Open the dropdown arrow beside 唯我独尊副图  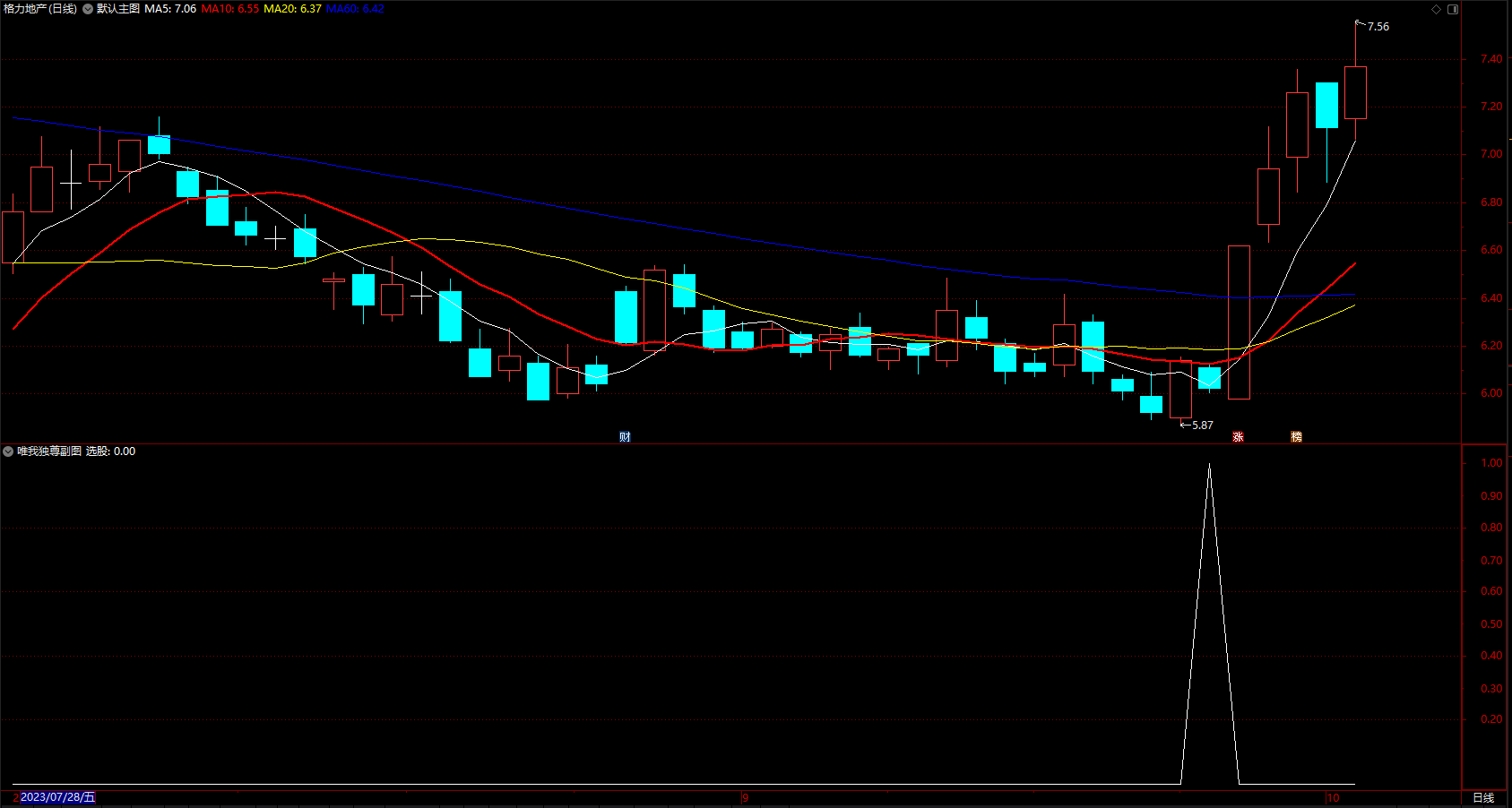[x=8, y=451]
